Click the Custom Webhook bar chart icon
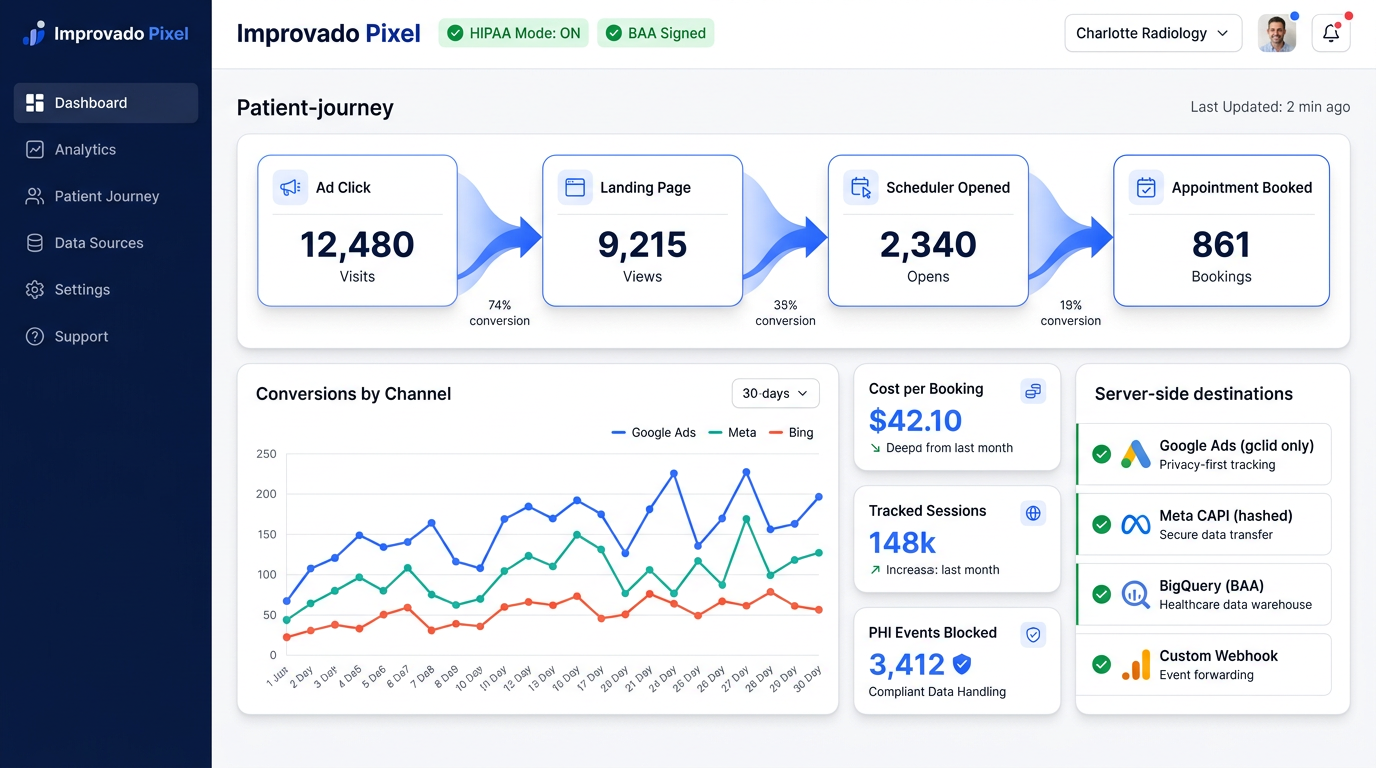The width and height of the screenshot is (1376, 768). 1135,665
